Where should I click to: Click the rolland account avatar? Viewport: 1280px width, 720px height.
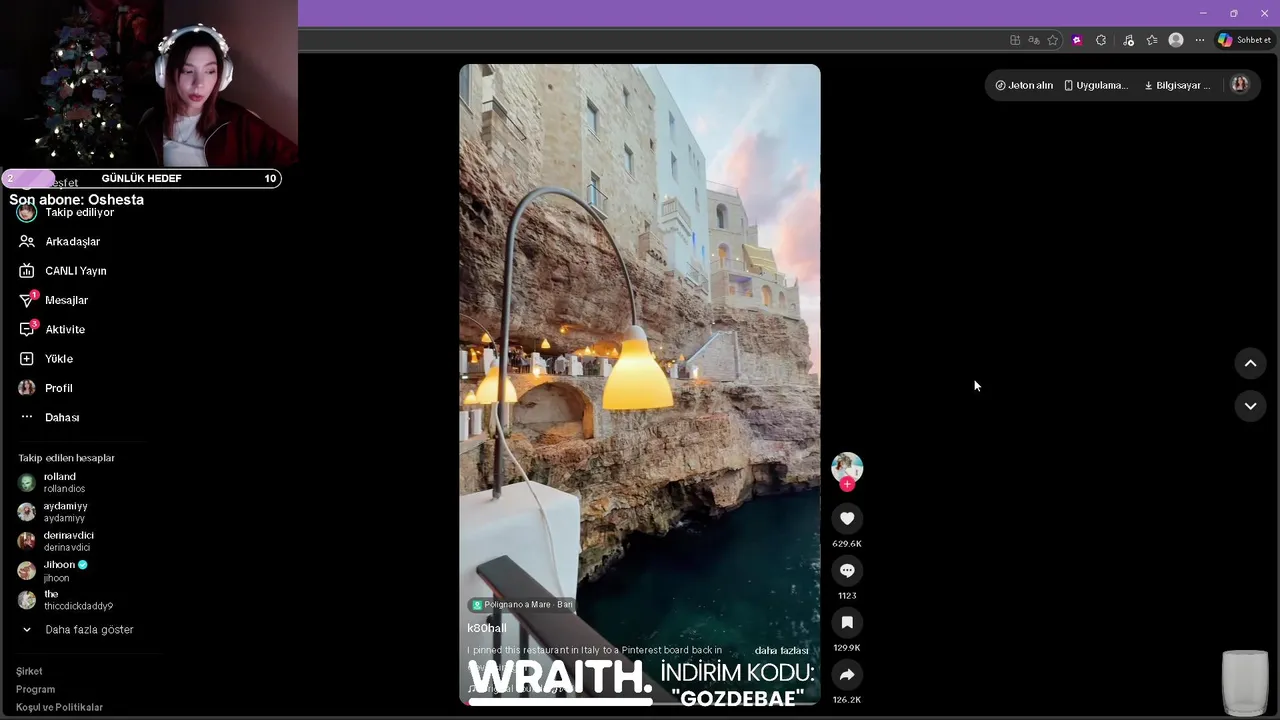[x=27, y=482]
